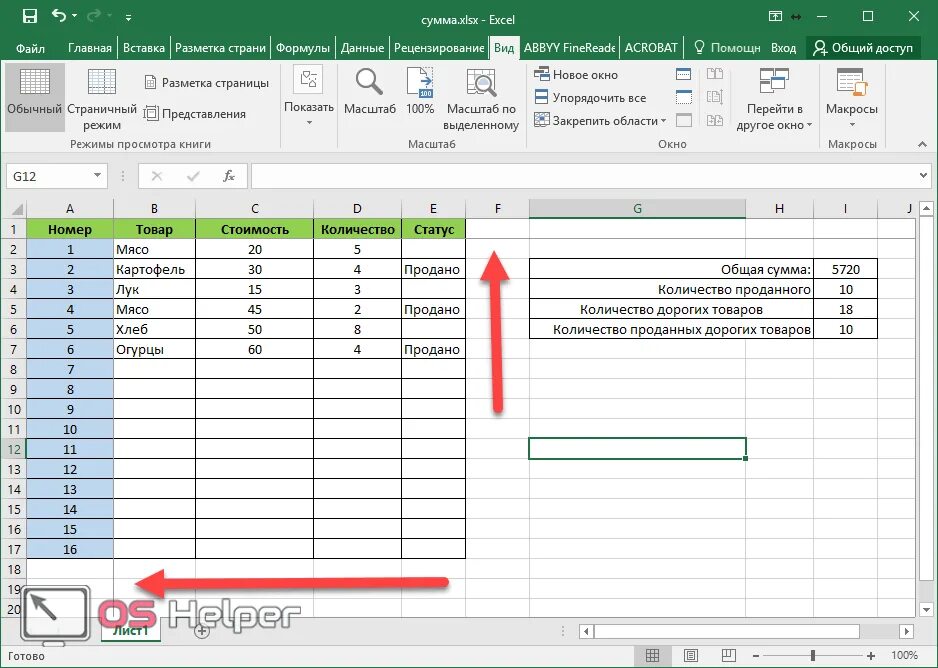The width and height of the screenshot is (938, 668).
Task: Click the Reset Window Position icon
Action: click(x=715, y=120)
